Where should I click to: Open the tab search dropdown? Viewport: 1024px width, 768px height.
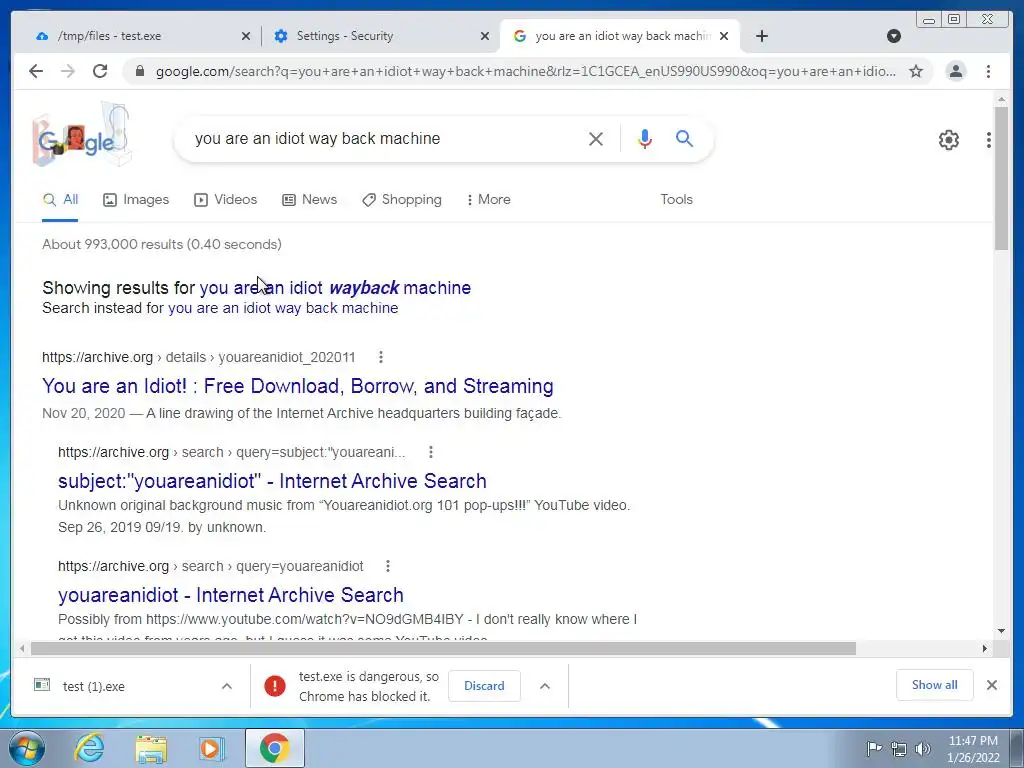[x=894, y=36]
